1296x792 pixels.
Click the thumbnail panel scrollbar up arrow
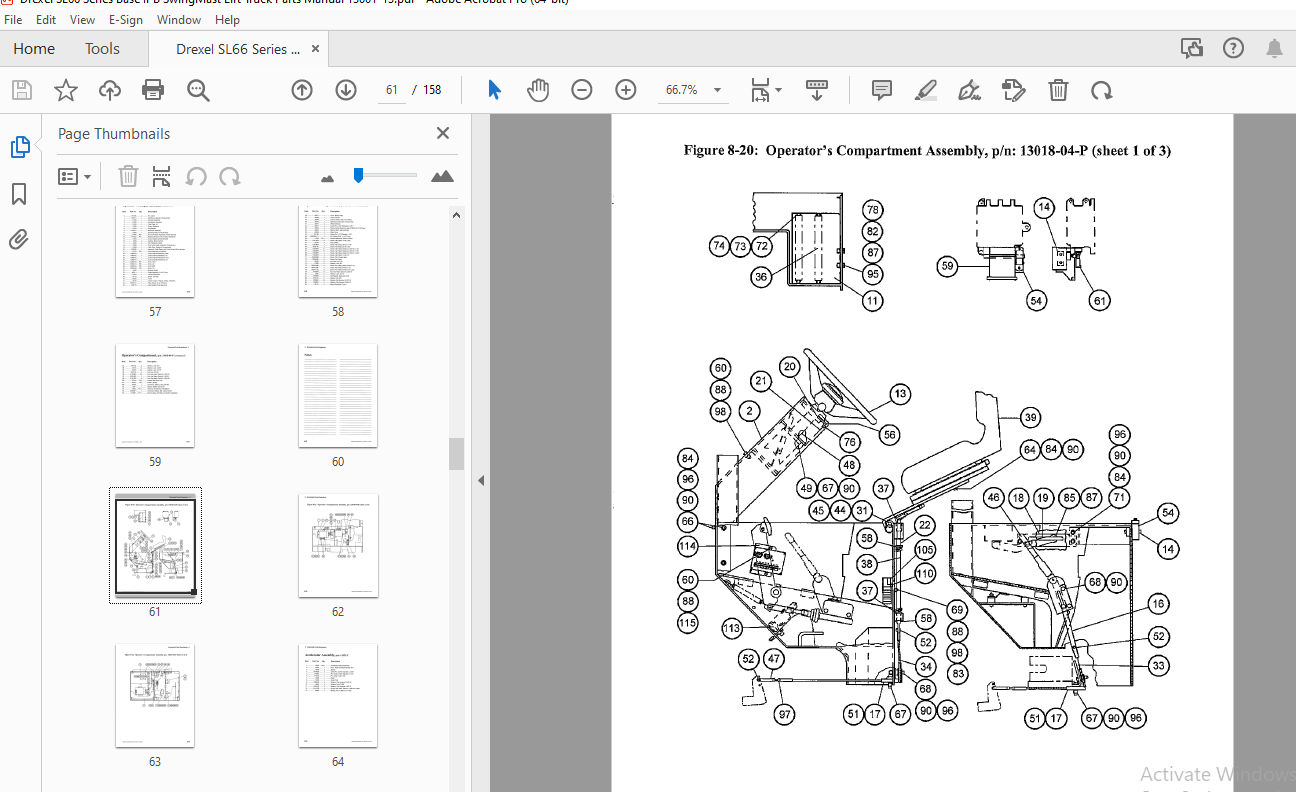tap(456, 215)
